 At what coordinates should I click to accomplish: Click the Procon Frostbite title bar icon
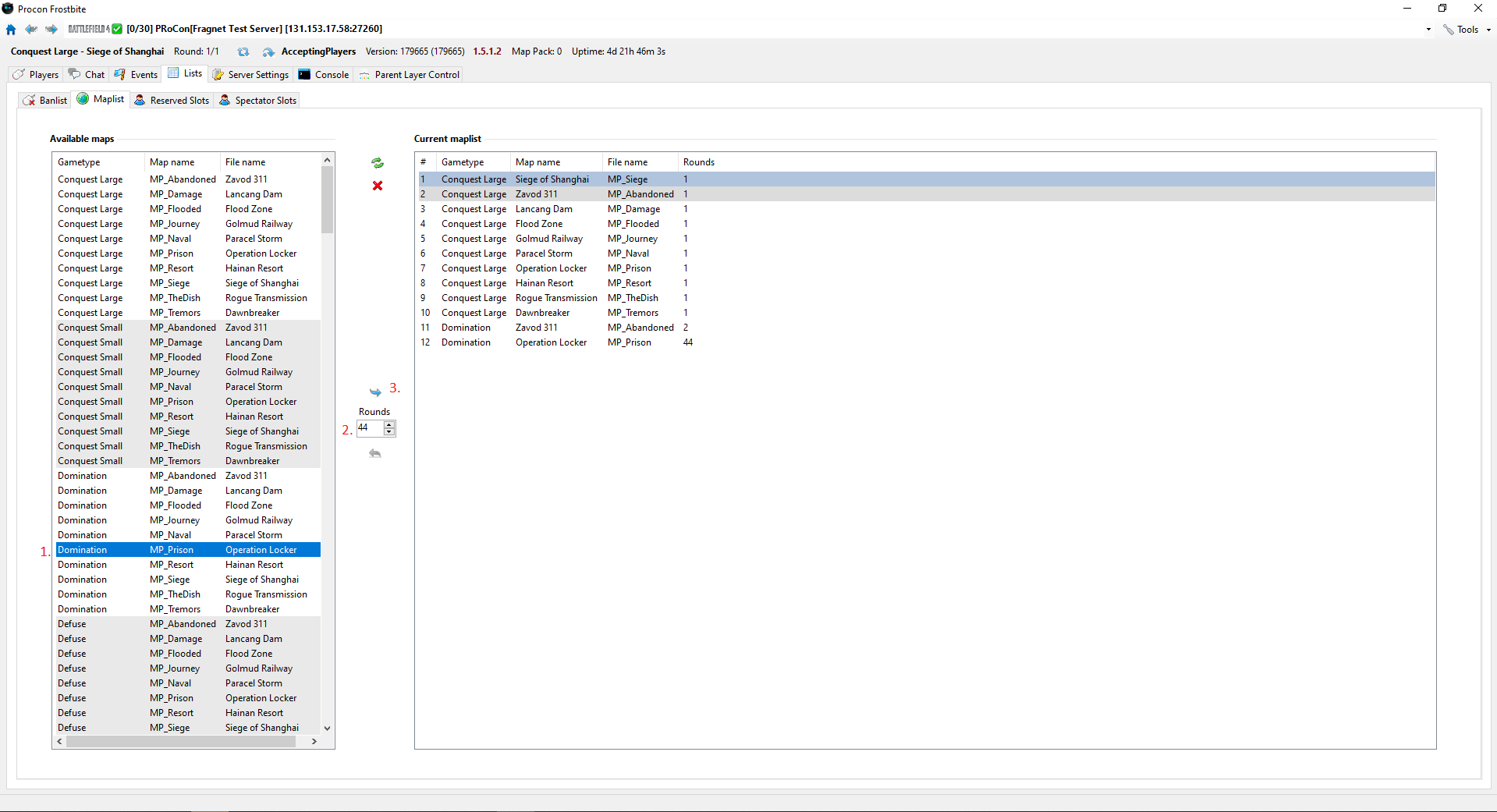click(8, 9)
